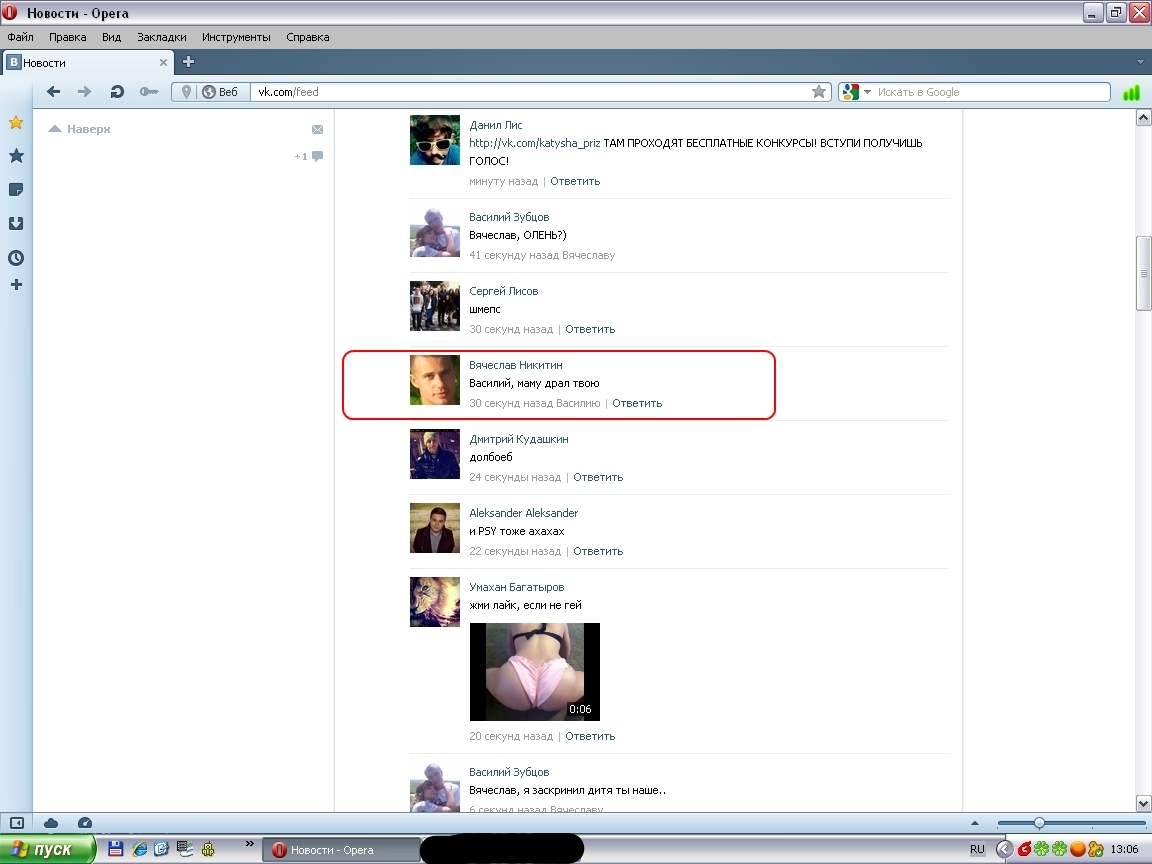Click the forward navigation arrow
Viewport: 1152px width, 864px height.
tap(84, 92)
